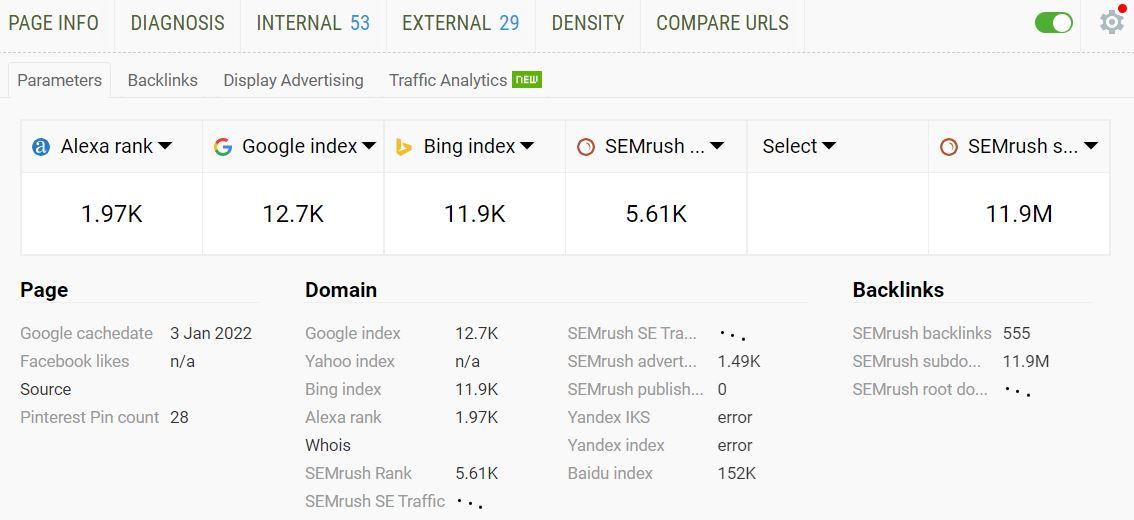Click the Whois link under Domain
The height and width of the screenshot is (520, 1134).
coord(328,446)
